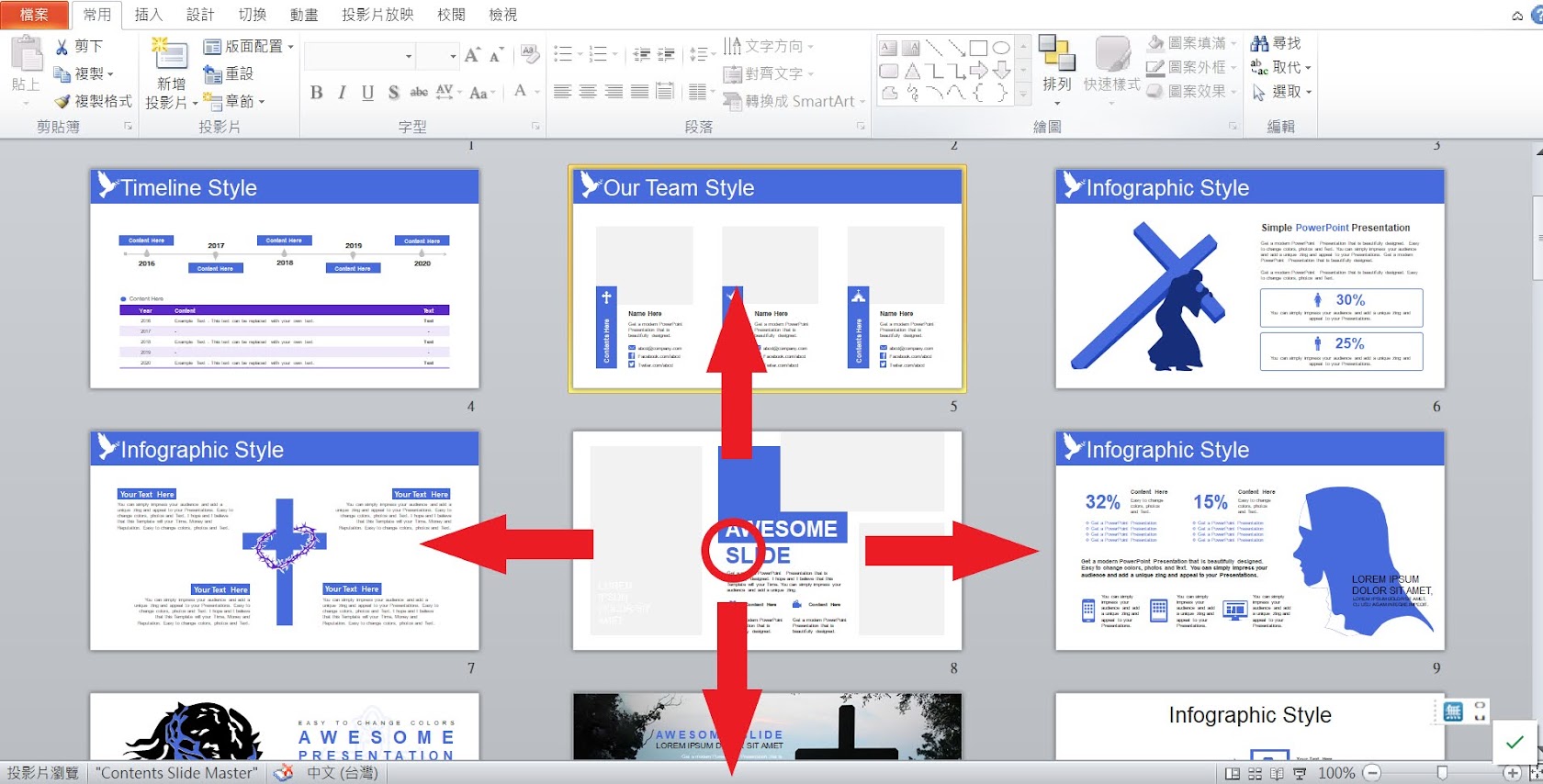Open the font size combo box

click(x=437, y=56)
